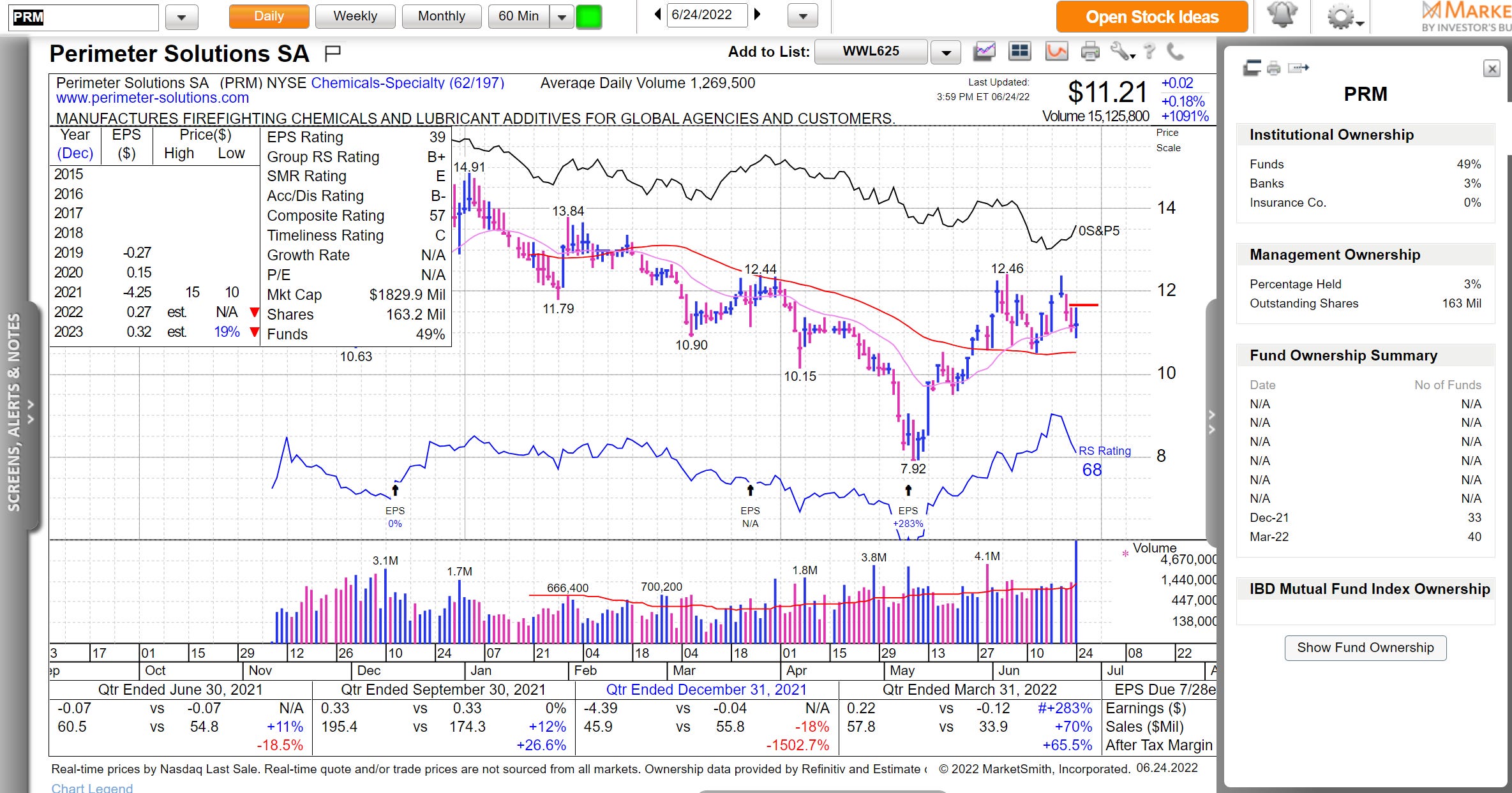Click the EPS Due 7/28e column header
This screenshot has width=1512, height=793.
pyautogui.click(x=1165, y=690)
